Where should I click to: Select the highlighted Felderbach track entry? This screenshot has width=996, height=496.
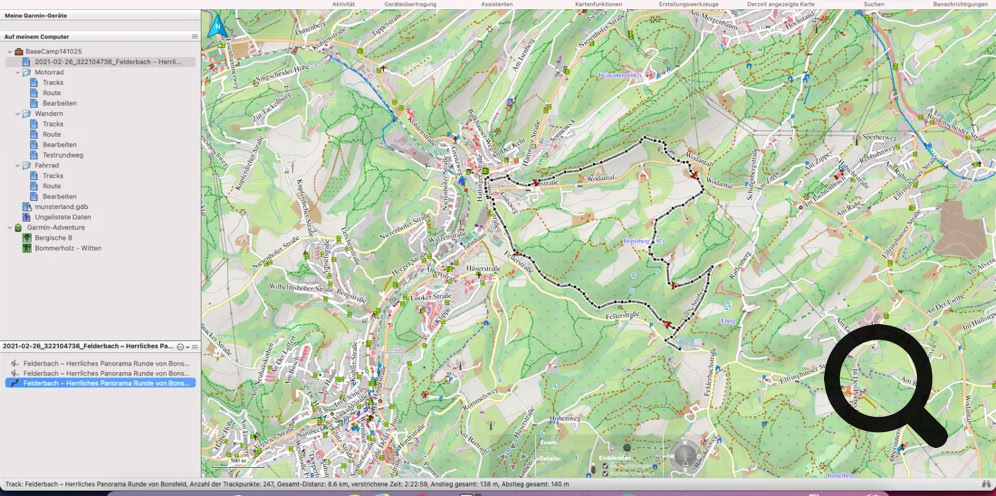click(x=106, y=383)
